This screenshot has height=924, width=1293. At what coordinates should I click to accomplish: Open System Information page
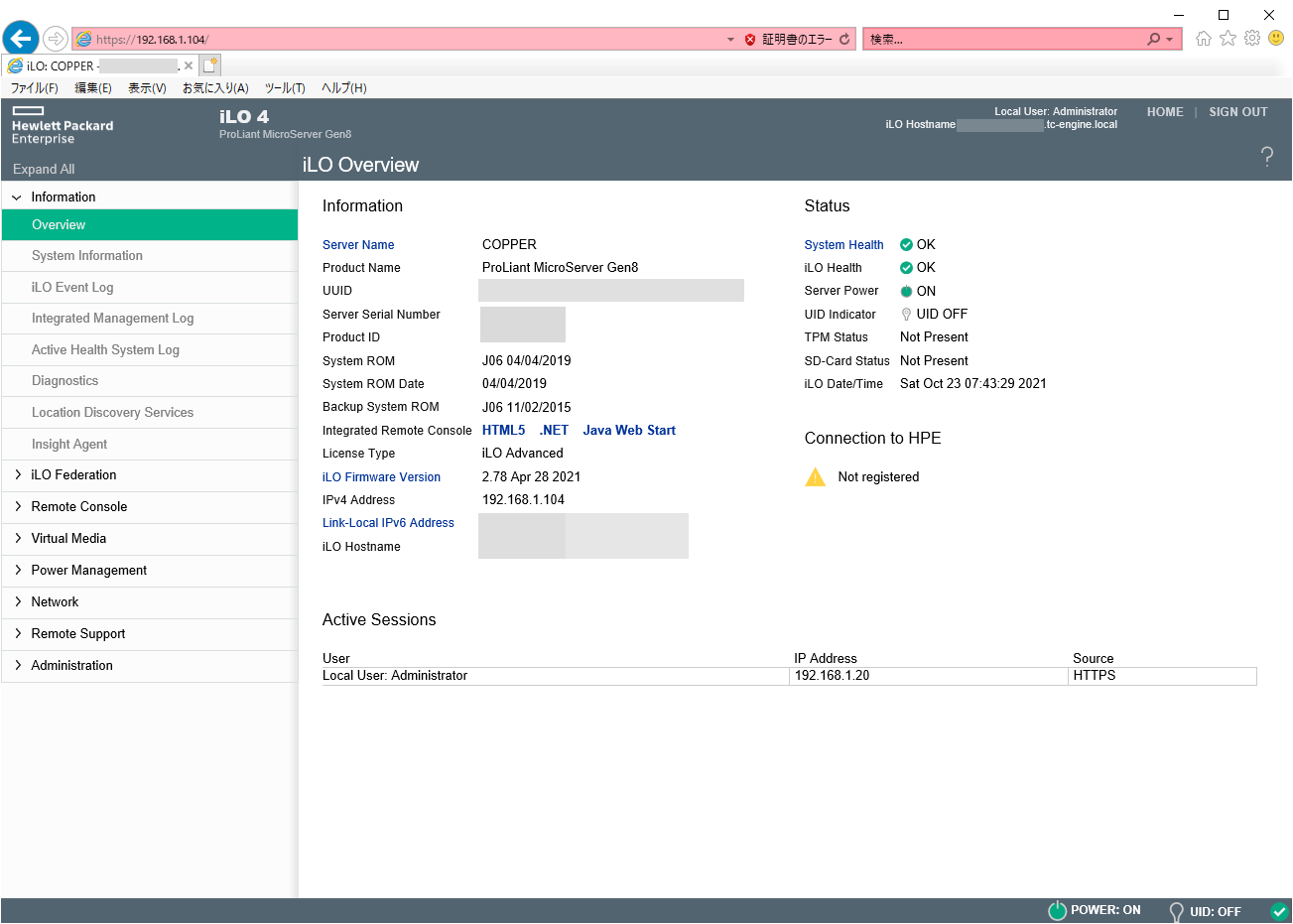pyautogui.click(x=150, y=256)
